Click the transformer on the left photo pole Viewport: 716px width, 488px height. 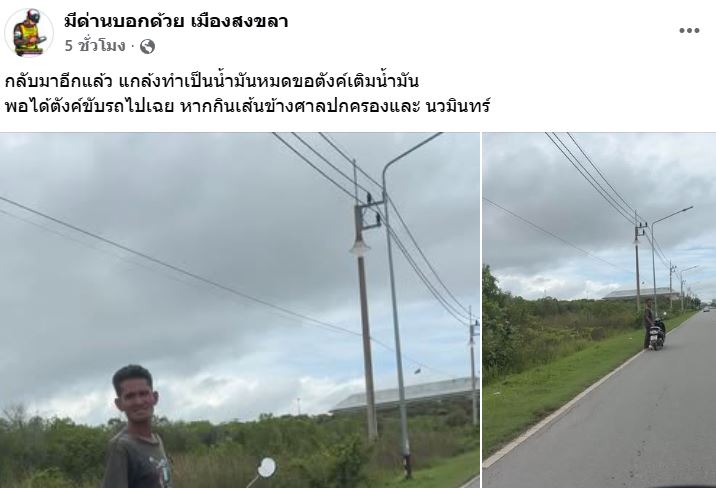click(x=368, y=216)
